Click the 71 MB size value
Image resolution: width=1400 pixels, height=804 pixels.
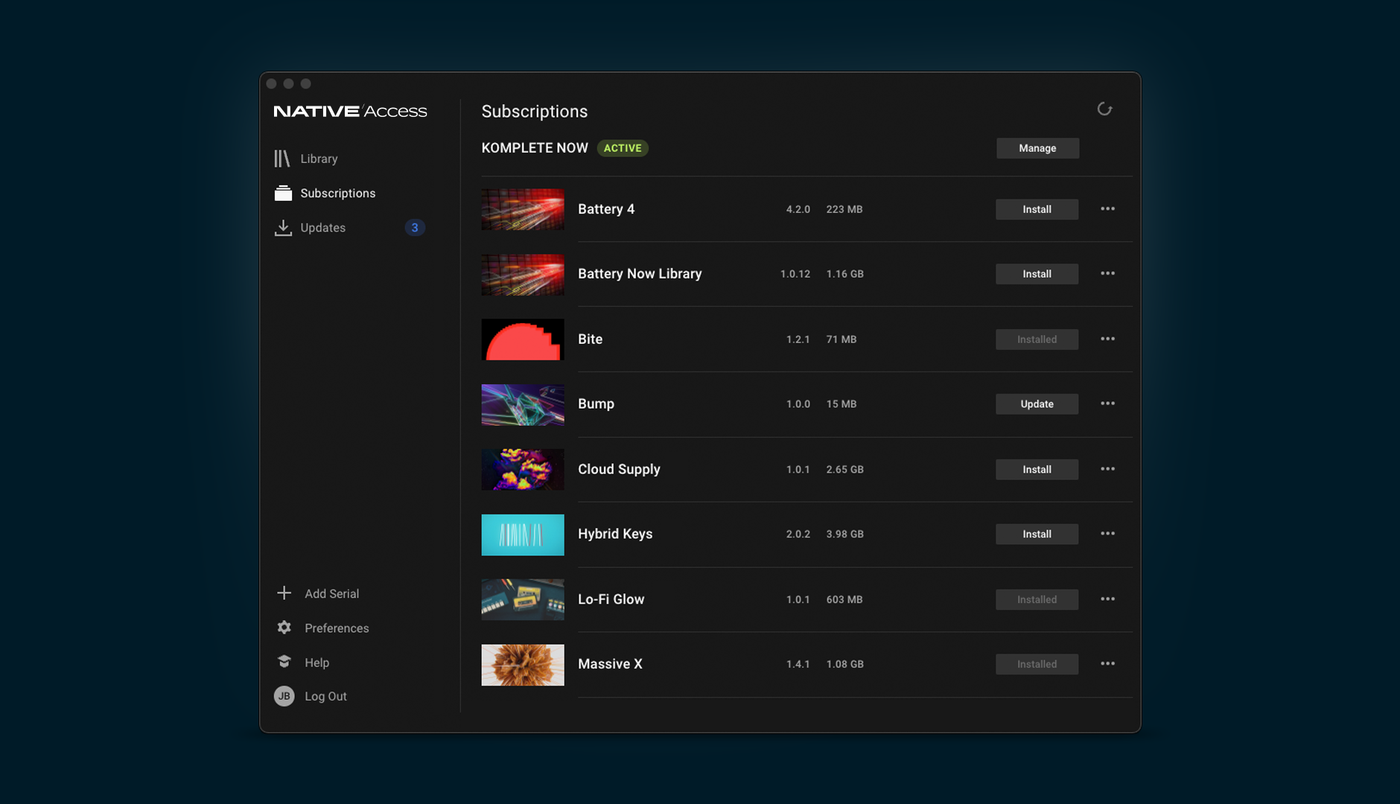(841, 339)
